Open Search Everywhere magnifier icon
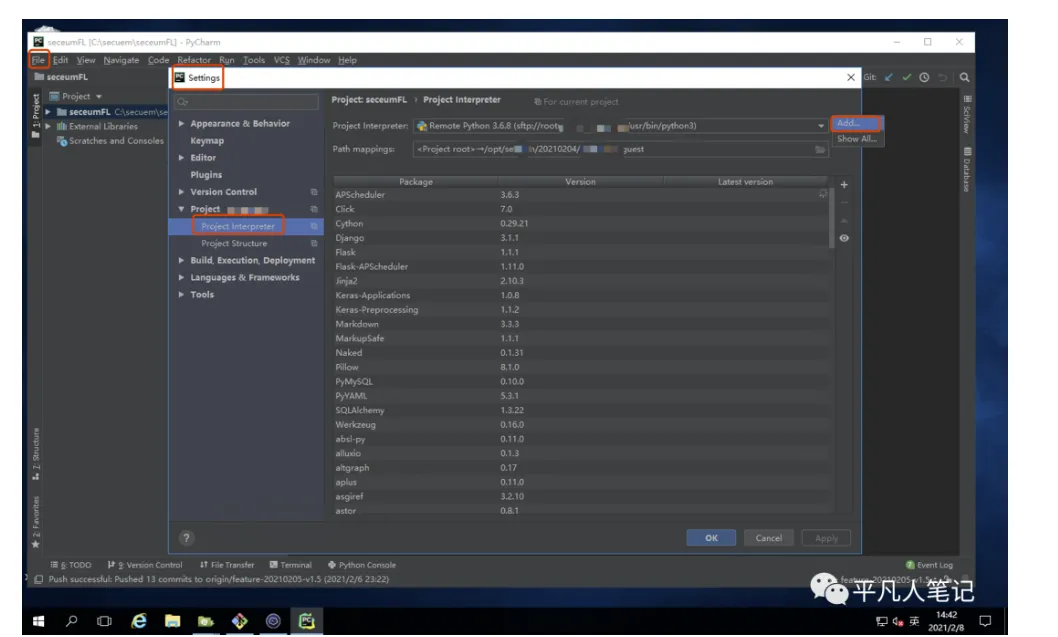Screen dimensions: 1058x637 pyautogui.click(x=965, y=78)
